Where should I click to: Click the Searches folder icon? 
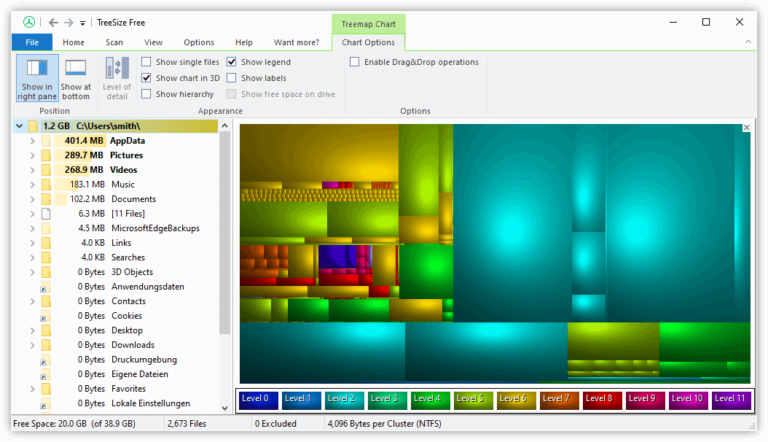point(46,258)
